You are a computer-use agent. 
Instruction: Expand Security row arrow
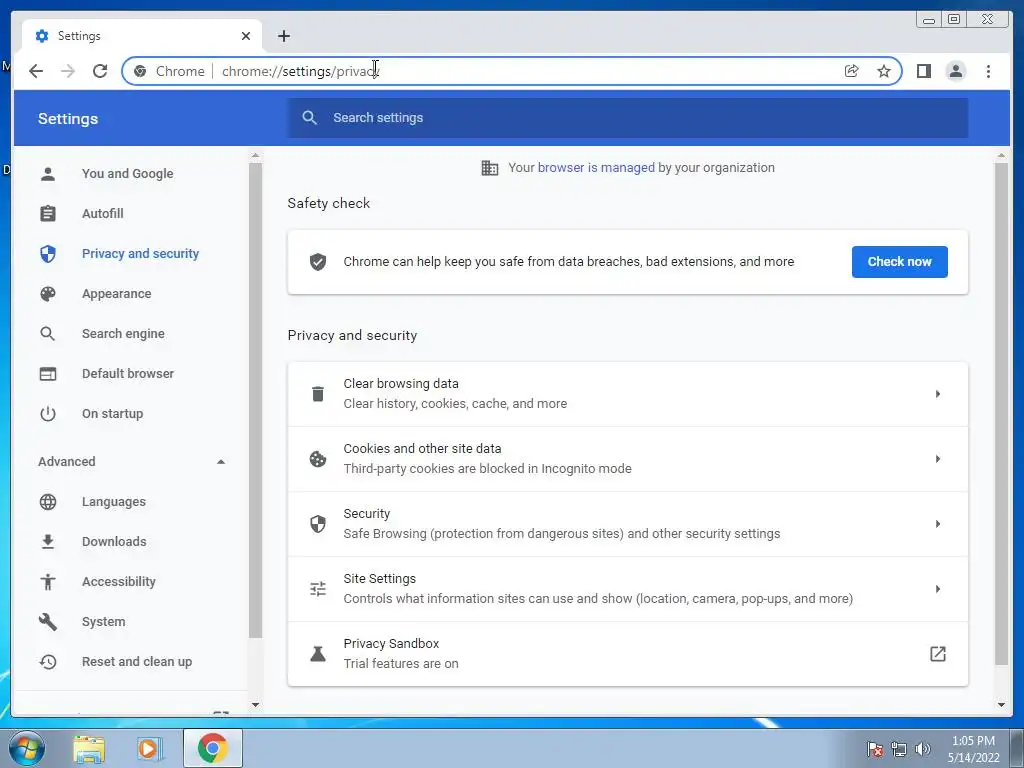point(938,524)
